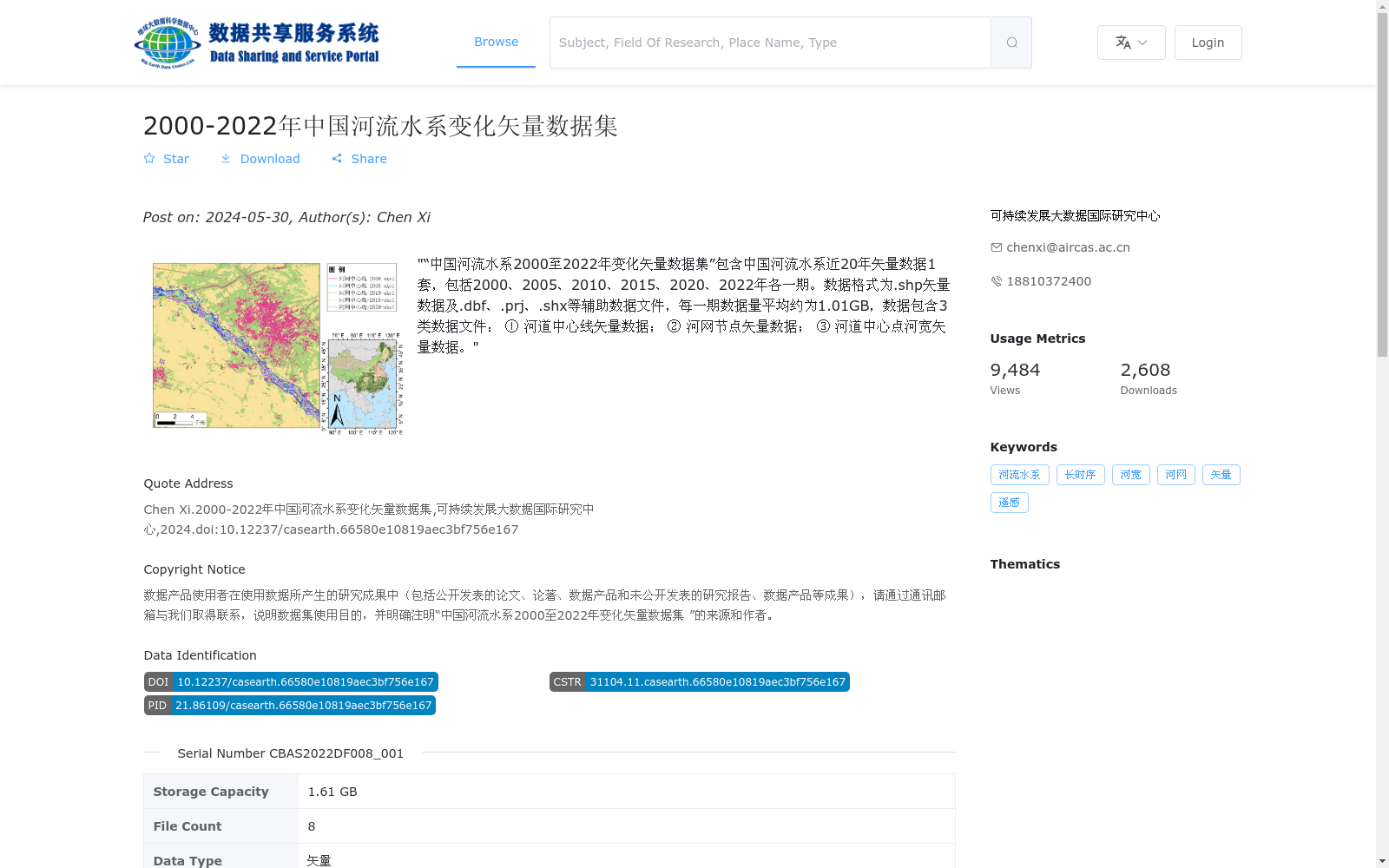Click the Login button

click(x=1208, y=43)
